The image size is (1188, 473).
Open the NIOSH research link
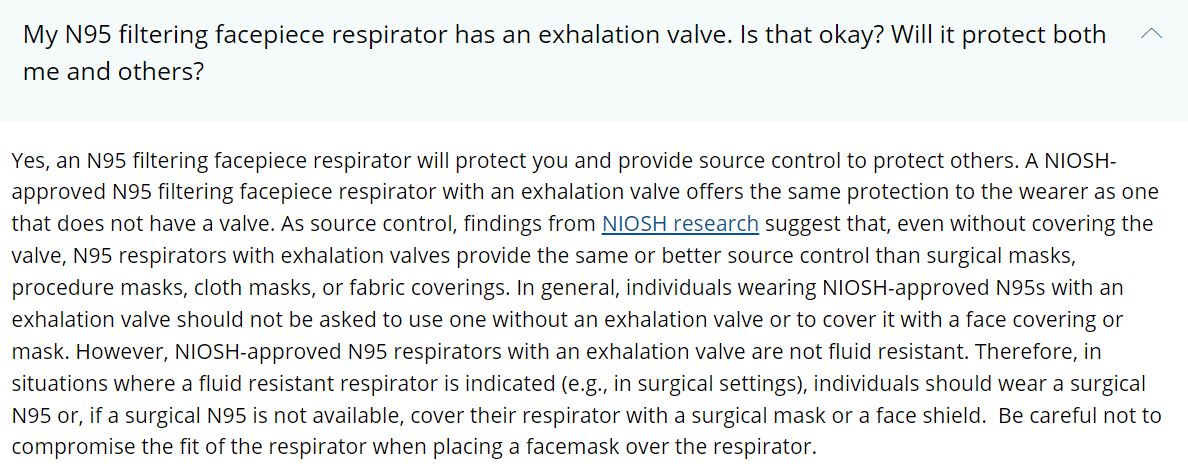[x=680, y=223]
